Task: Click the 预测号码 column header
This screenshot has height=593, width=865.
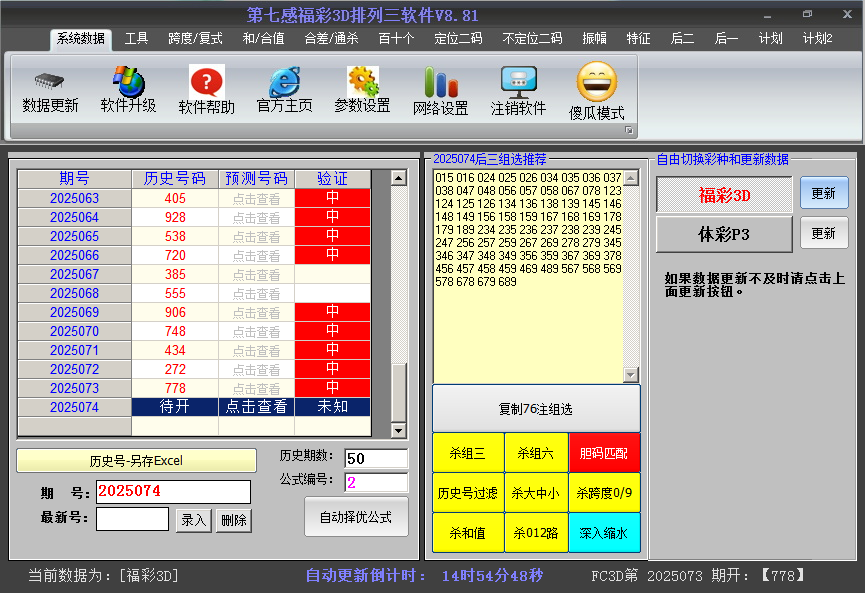Action: 257,179
